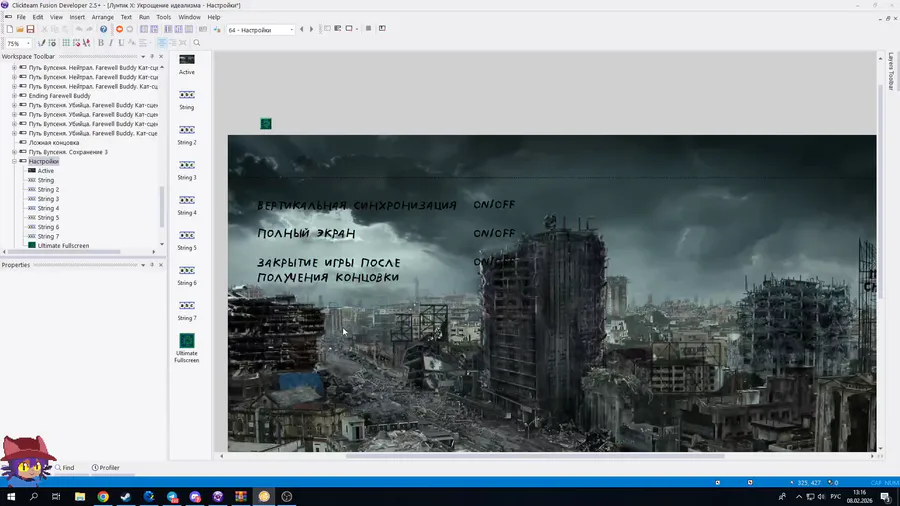
Task: Expand 'Путь Вупсеня. Сохранение 3' tree node
Action: [x=14, y=152]
